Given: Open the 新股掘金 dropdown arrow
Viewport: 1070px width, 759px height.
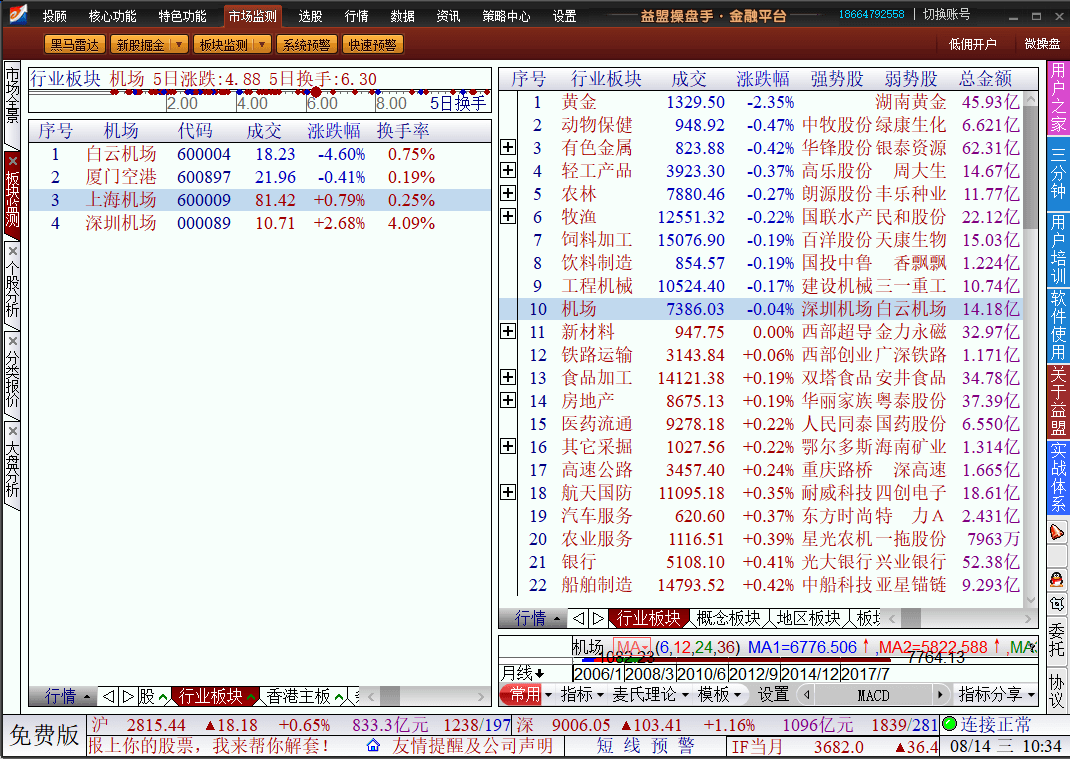Looking at the screenshot, I should point(178,44).
